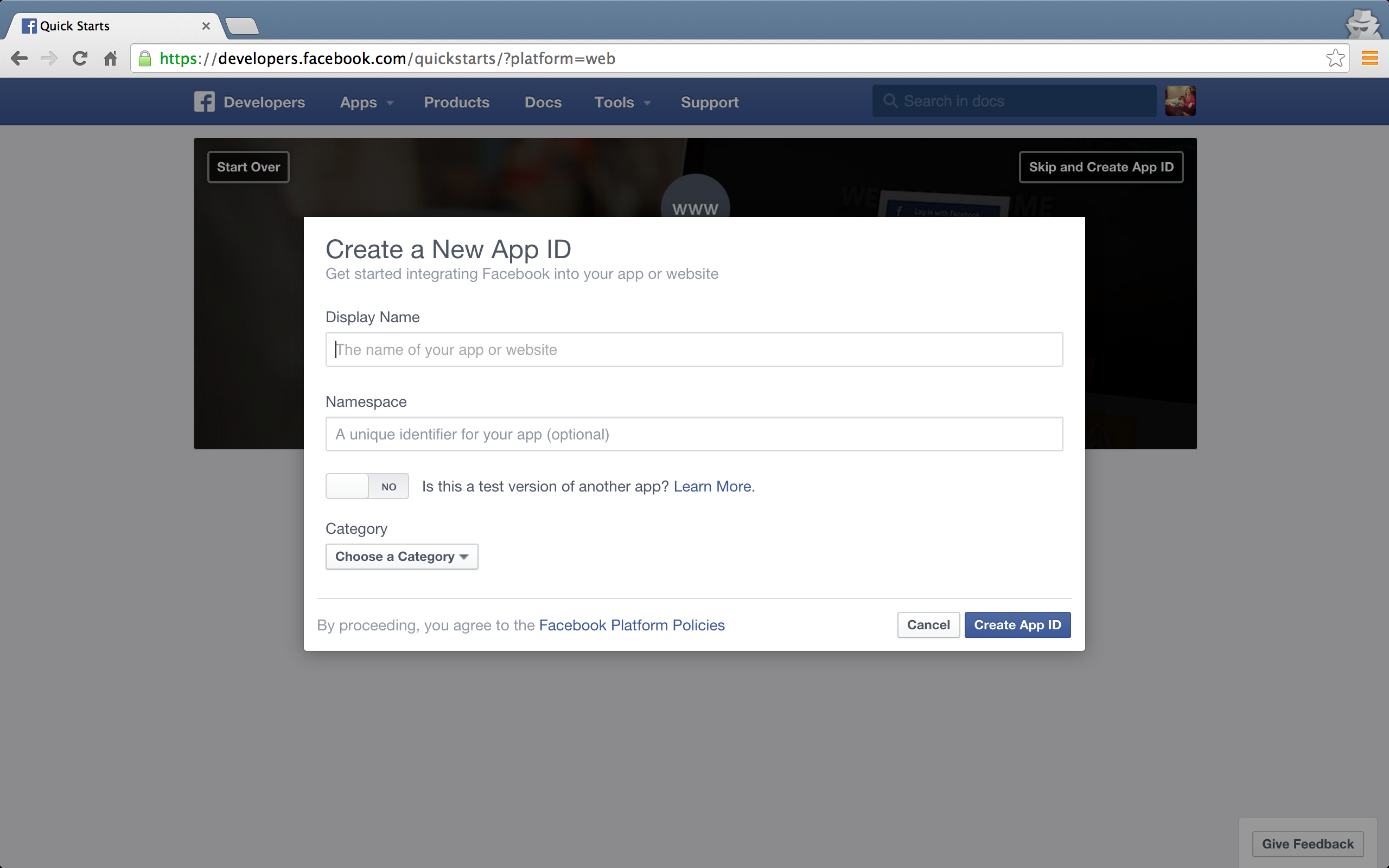Click the profile picture thumbnail
Image resolution: width=1389 pixels, height=868 pixels.
(x=1180, y=101)
